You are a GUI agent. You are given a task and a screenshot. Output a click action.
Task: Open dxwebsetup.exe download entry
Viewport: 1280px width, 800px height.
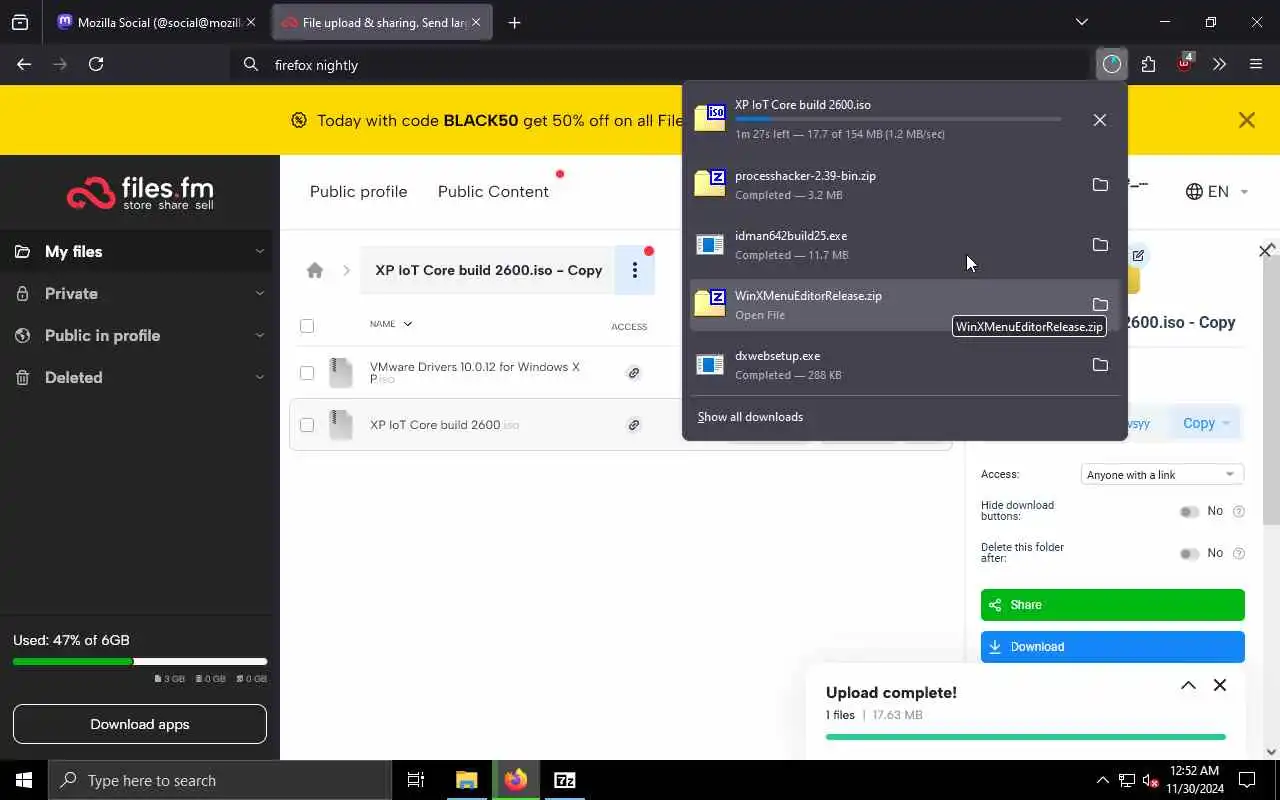883,365
